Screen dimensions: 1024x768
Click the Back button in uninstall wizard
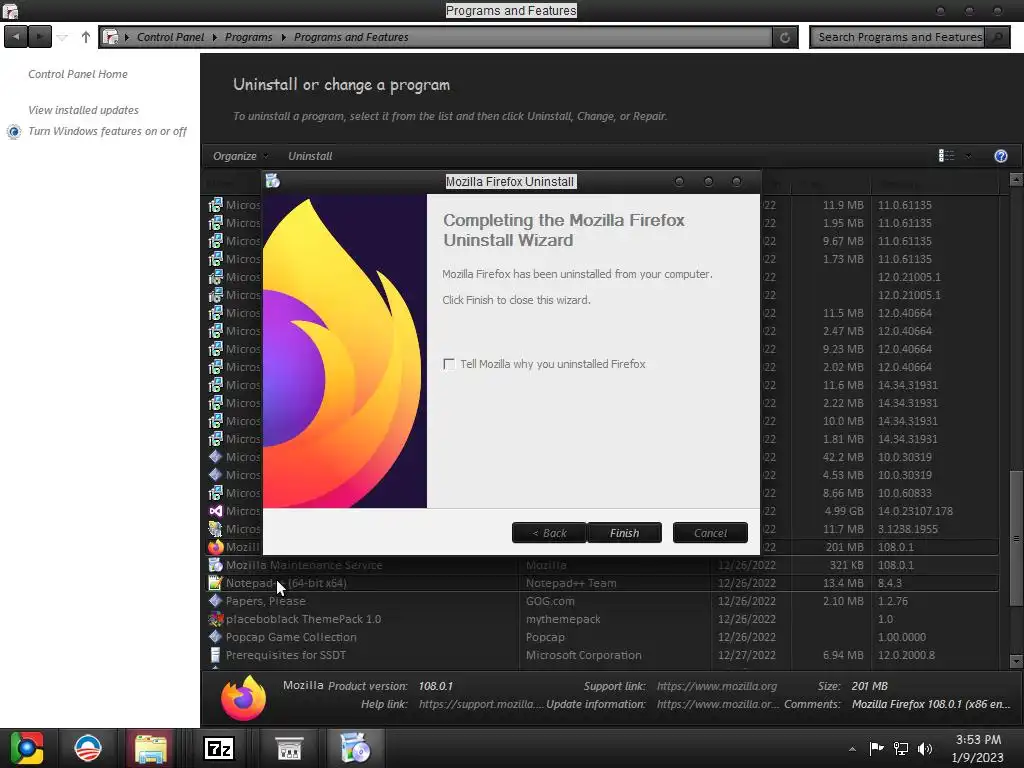click(x=549, y=533)
